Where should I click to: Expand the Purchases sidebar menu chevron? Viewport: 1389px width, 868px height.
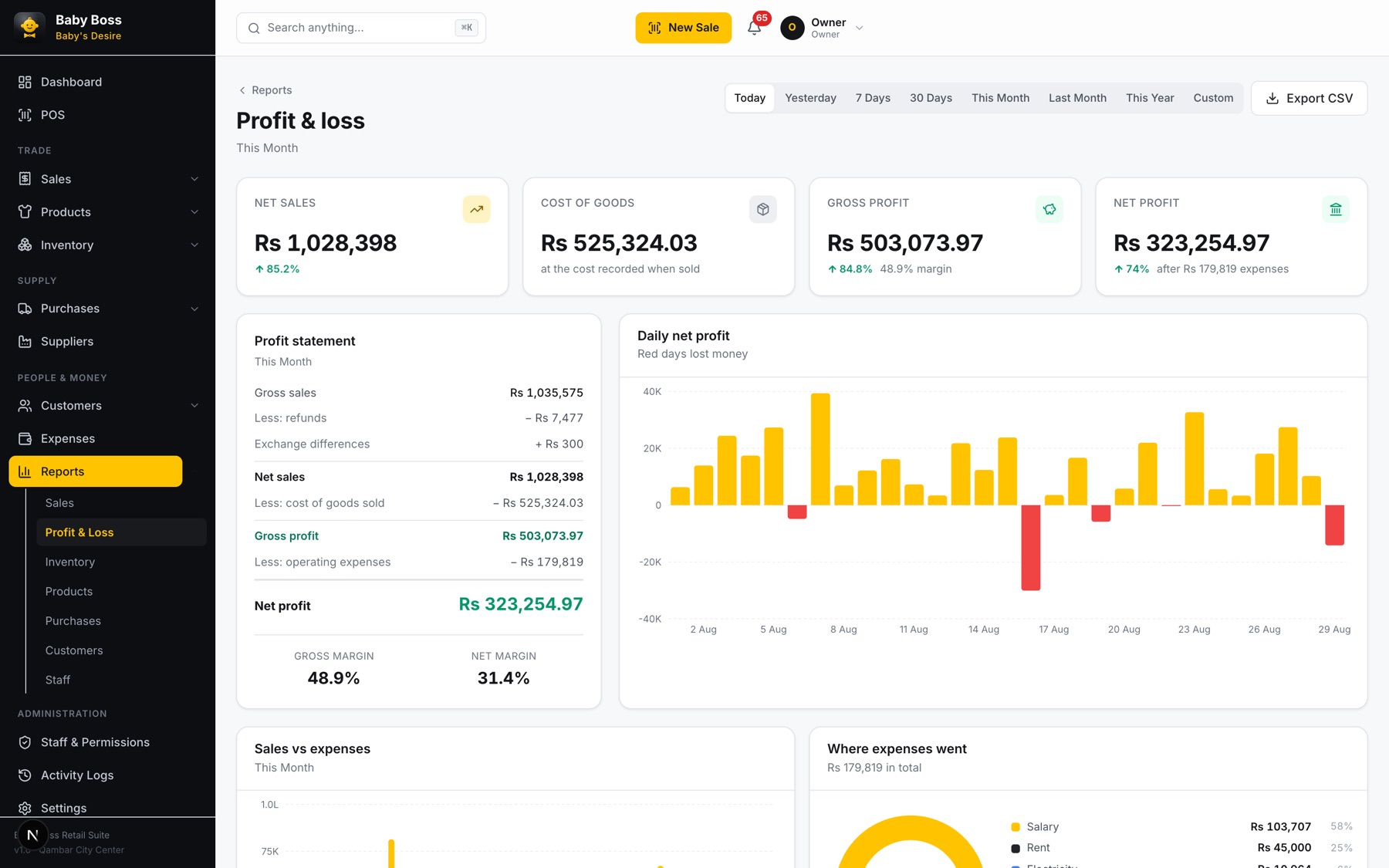click(194, 309)
